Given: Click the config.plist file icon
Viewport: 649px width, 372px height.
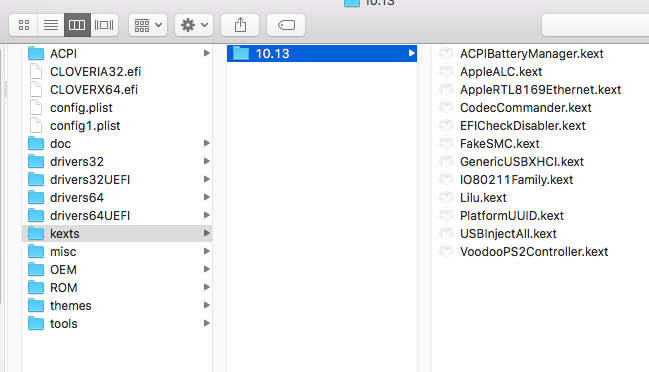Looking at the screenshot, I should (x=36, y=108).
